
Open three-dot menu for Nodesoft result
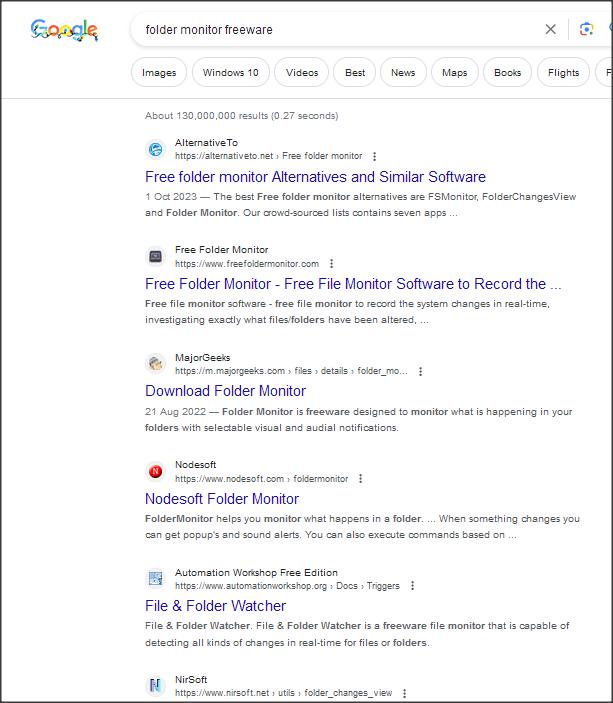click(x=361, y=478)
